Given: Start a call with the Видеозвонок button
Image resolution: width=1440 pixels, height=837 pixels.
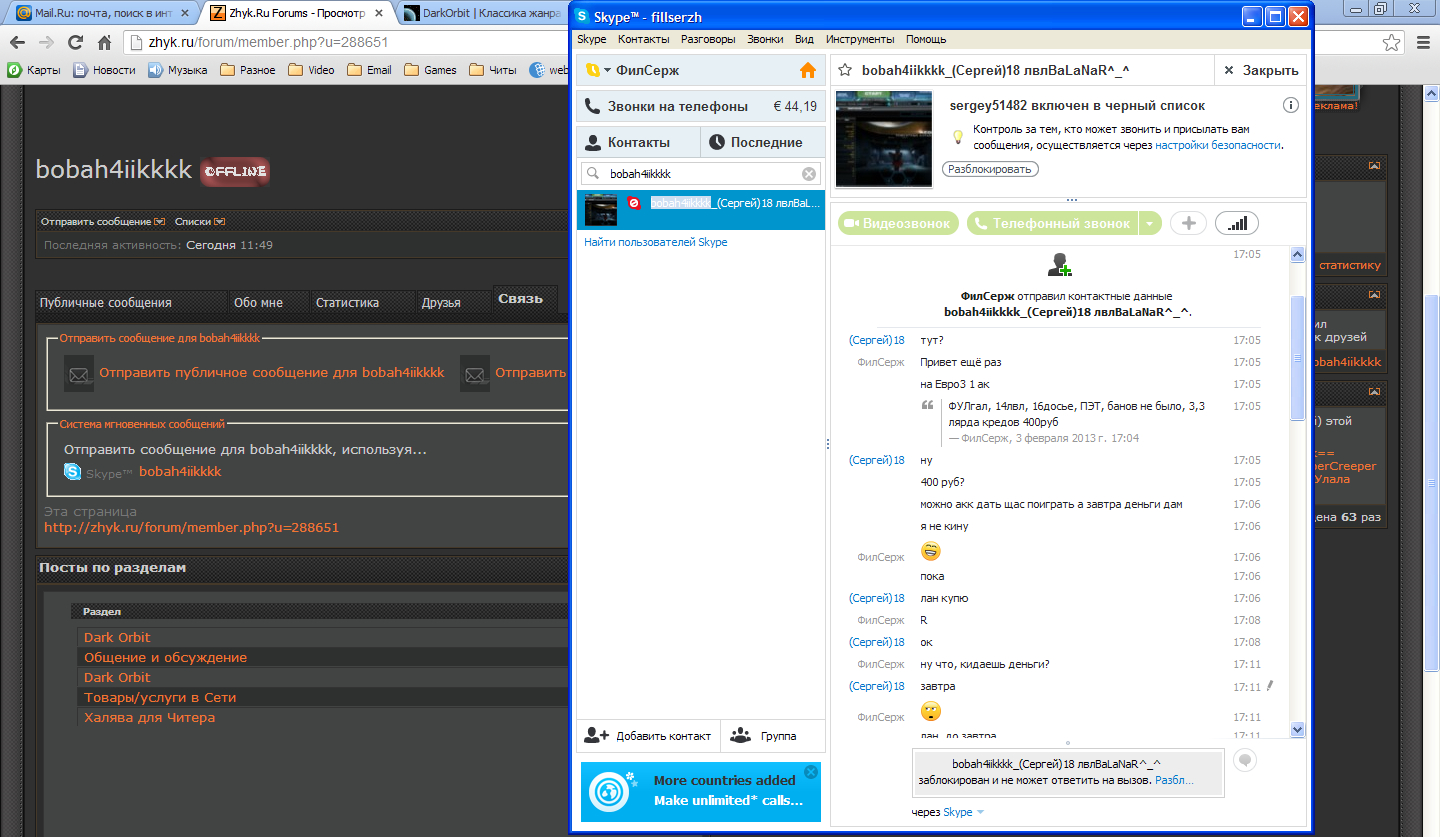Looking at the screenshot, I should coord(898,223).
